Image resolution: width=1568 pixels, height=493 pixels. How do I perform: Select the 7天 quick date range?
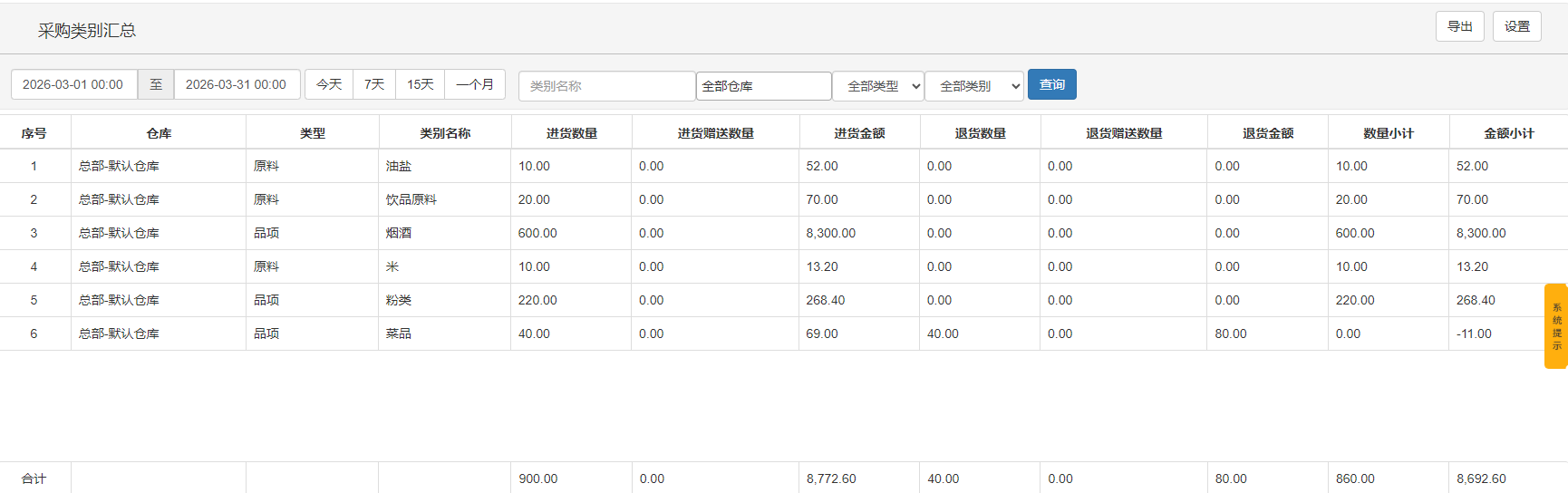click(x=374, y=84)
